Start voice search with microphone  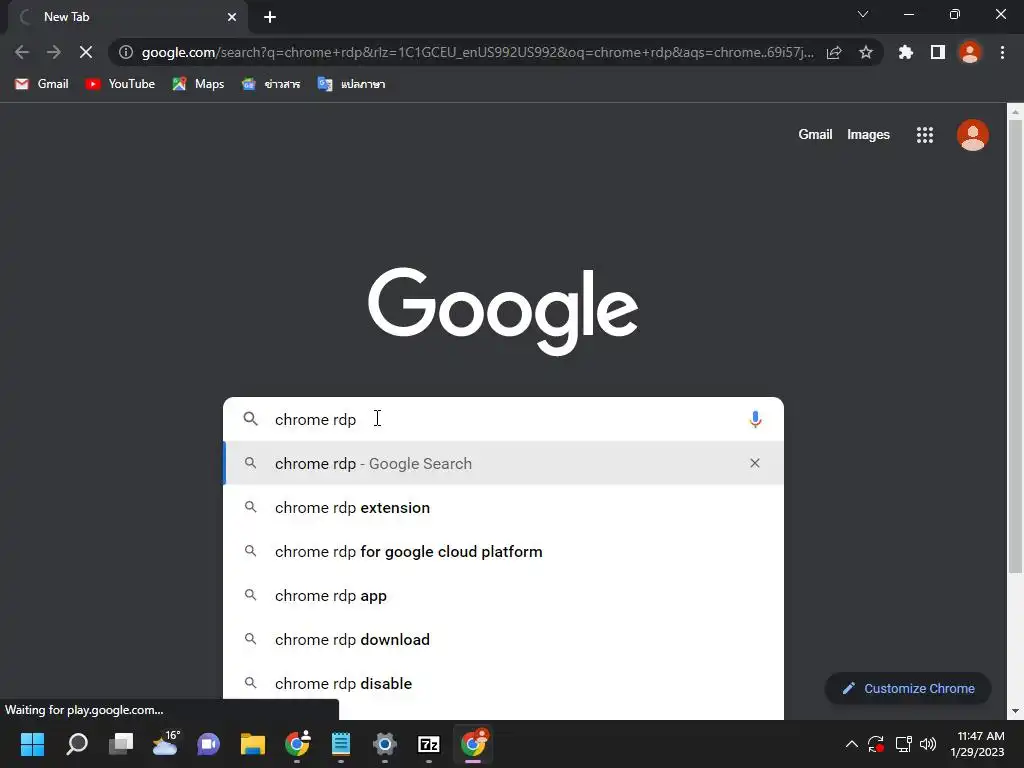755,419
